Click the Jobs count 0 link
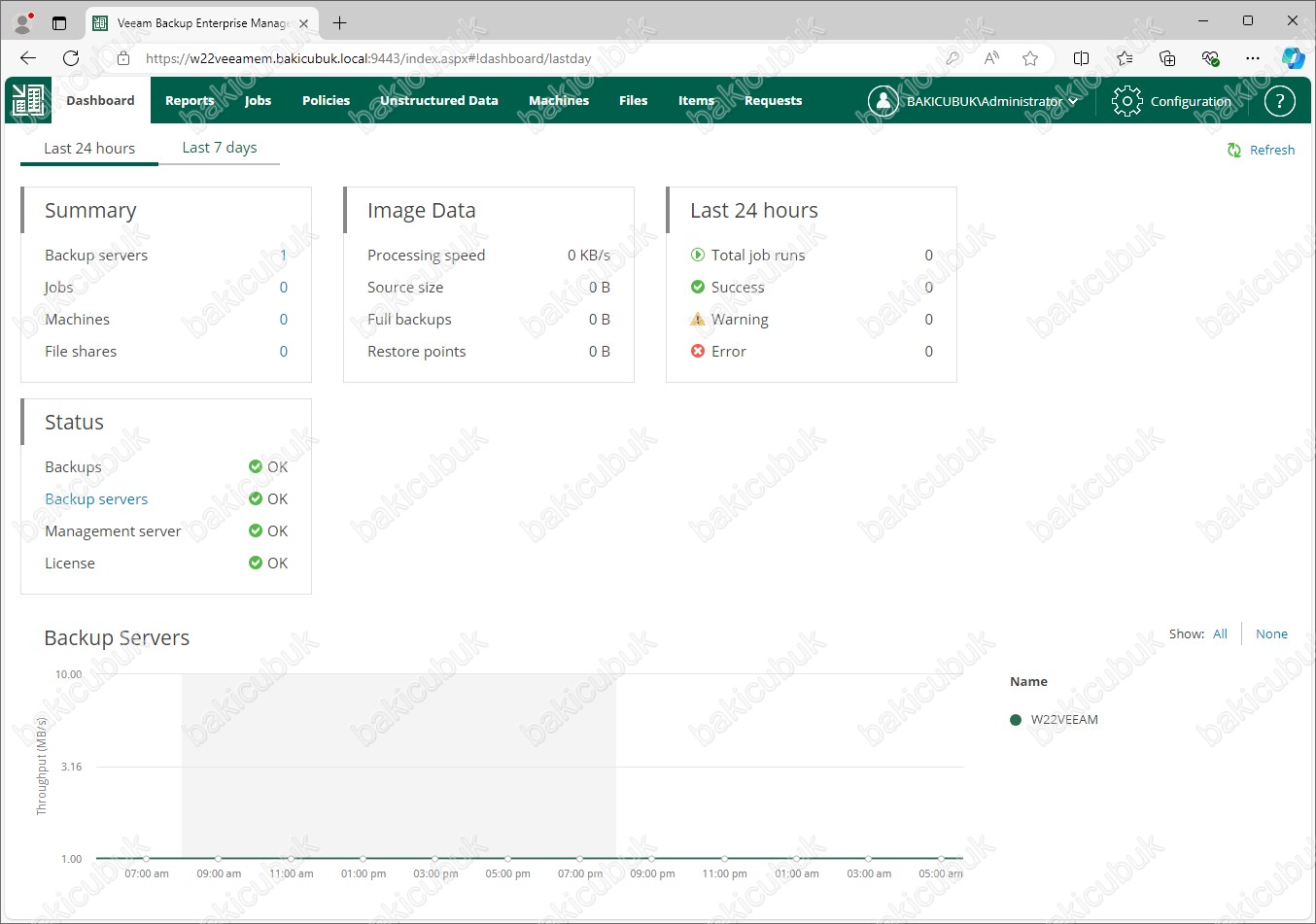This screenshot has width=1316, height=924. [x=284, y=287]
